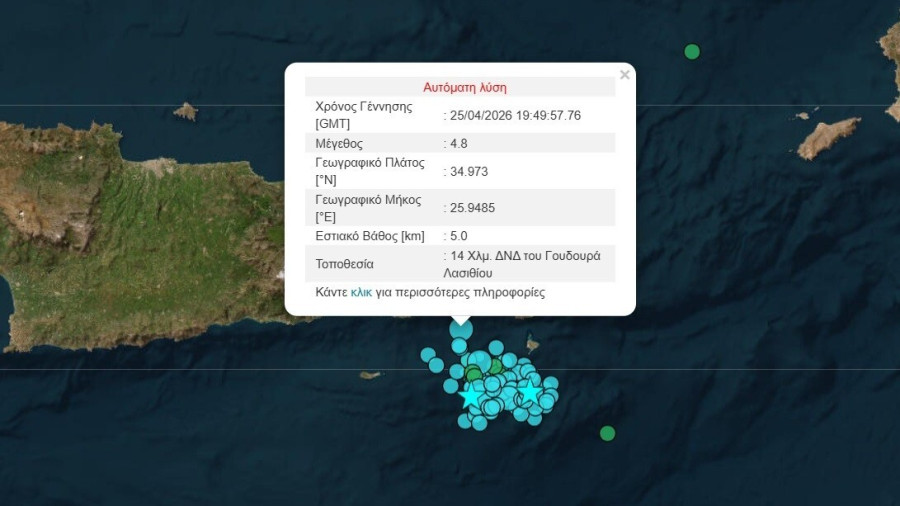Click the tiny island north of Crete
900x506 pixels.
click(x=185, y=111)
